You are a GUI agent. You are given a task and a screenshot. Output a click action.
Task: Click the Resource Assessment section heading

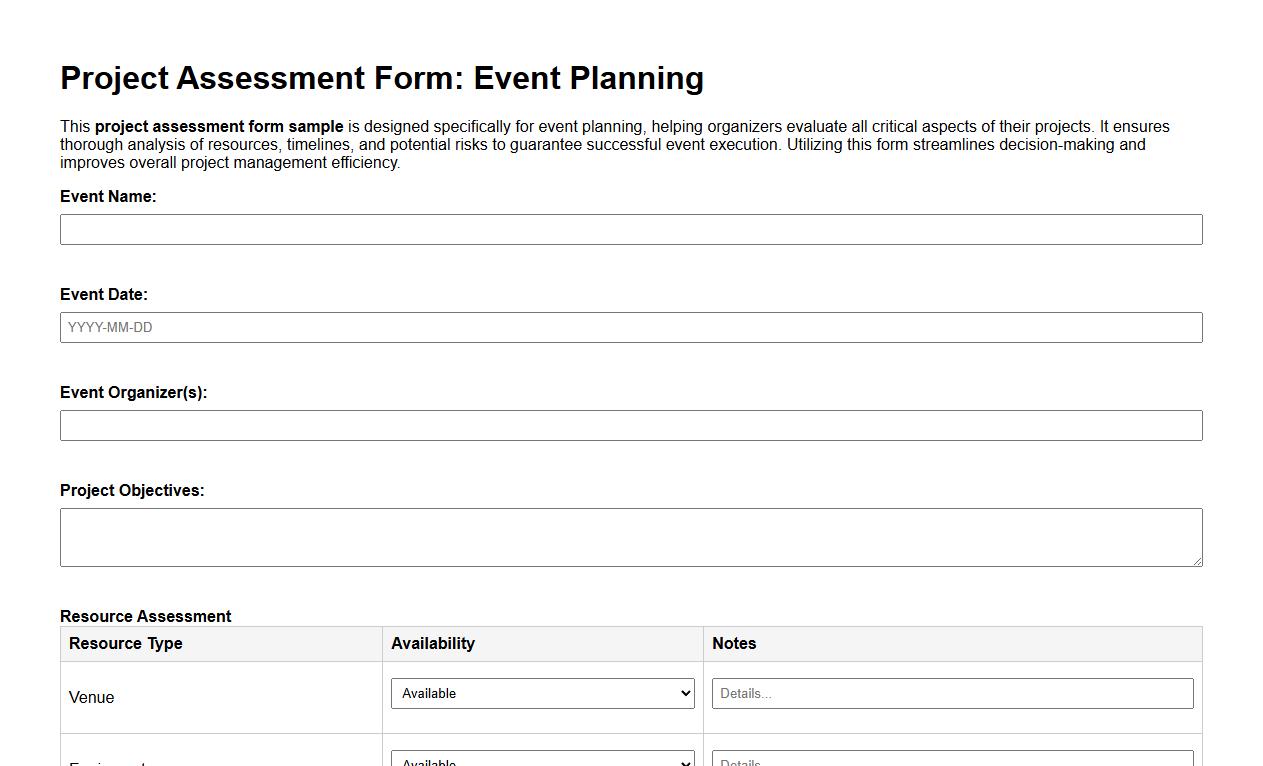coord(145,616)
